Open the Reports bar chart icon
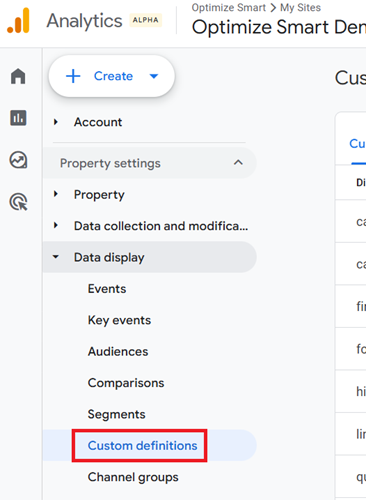The height and width of the screenshot is (500, 366). (18, 118)
